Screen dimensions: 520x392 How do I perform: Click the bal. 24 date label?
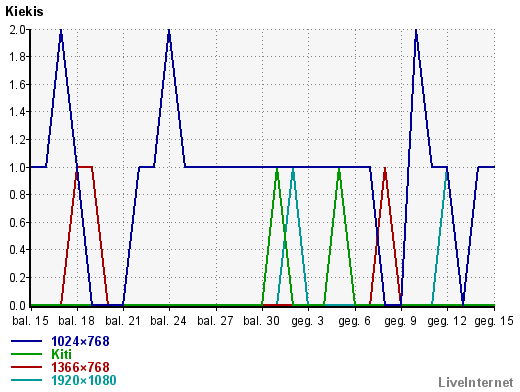pos(168,321)
